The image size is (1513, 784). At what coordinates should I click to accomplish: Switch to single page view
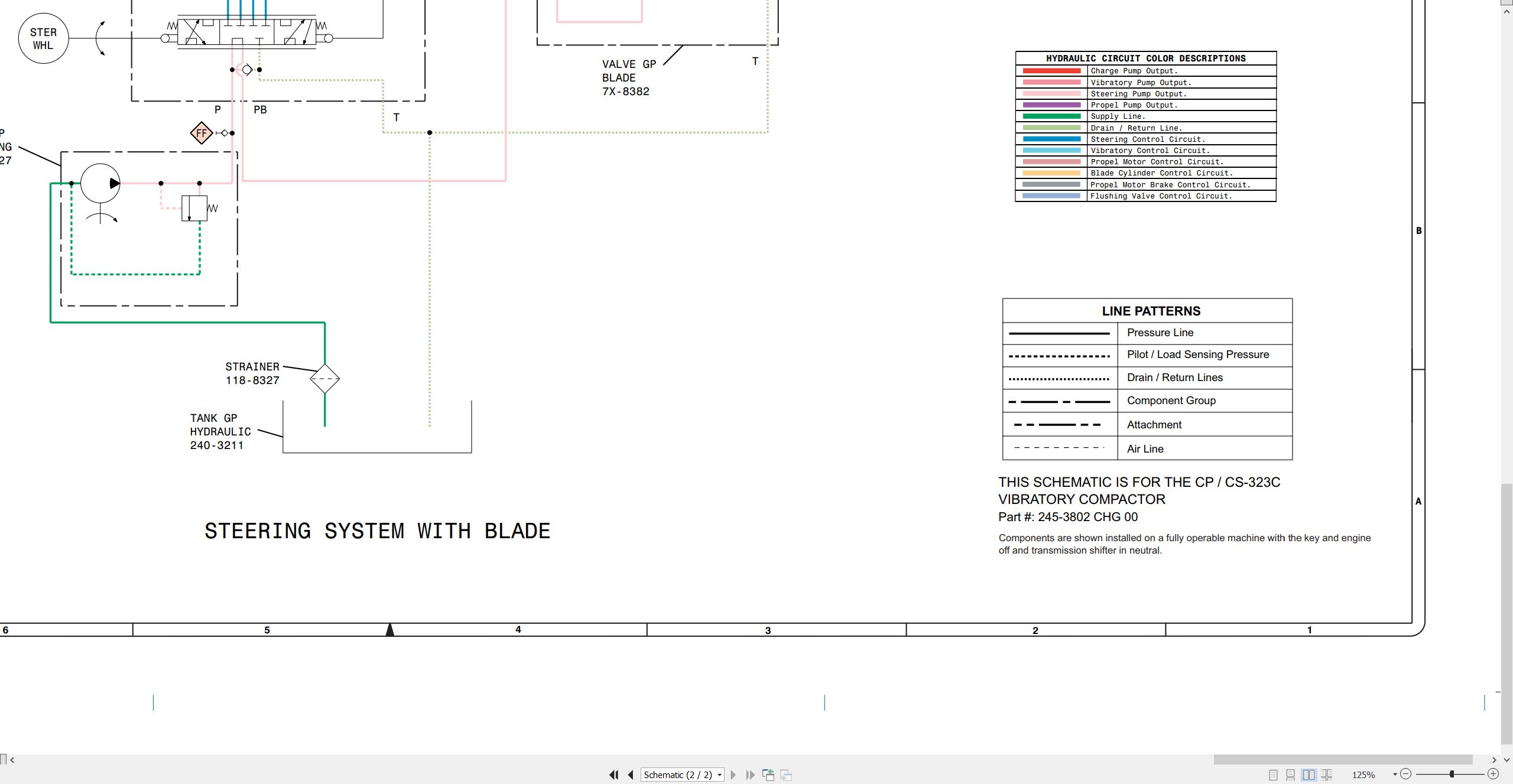(1274, 775)
